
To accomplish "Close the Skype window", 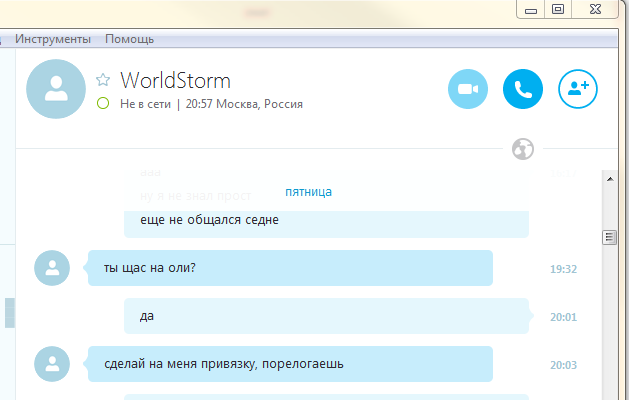I will 595,9.
